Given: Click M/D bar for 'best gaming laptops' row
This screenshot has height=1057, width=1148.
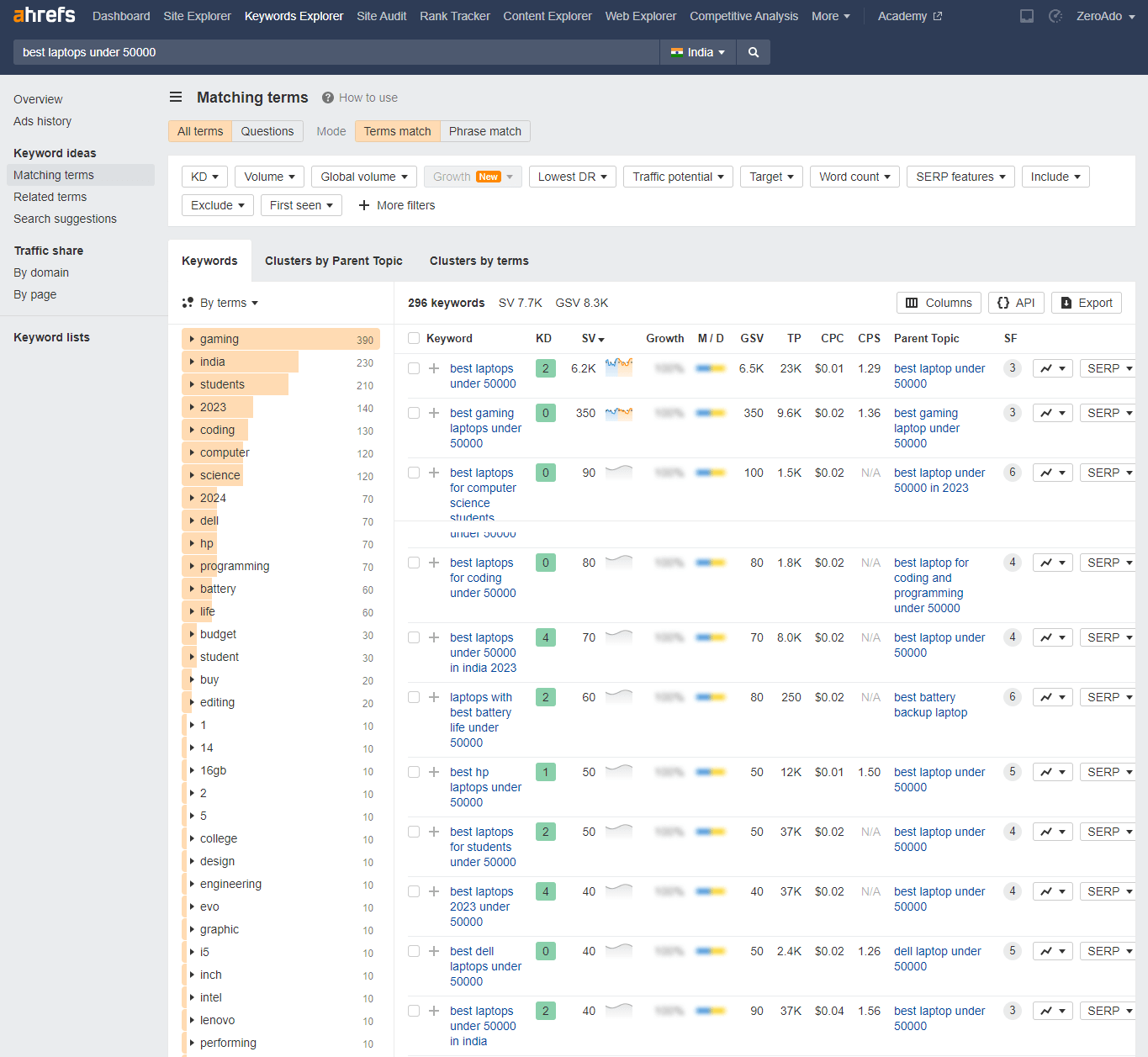Looking at the screenshot, I should pos(711,413).
